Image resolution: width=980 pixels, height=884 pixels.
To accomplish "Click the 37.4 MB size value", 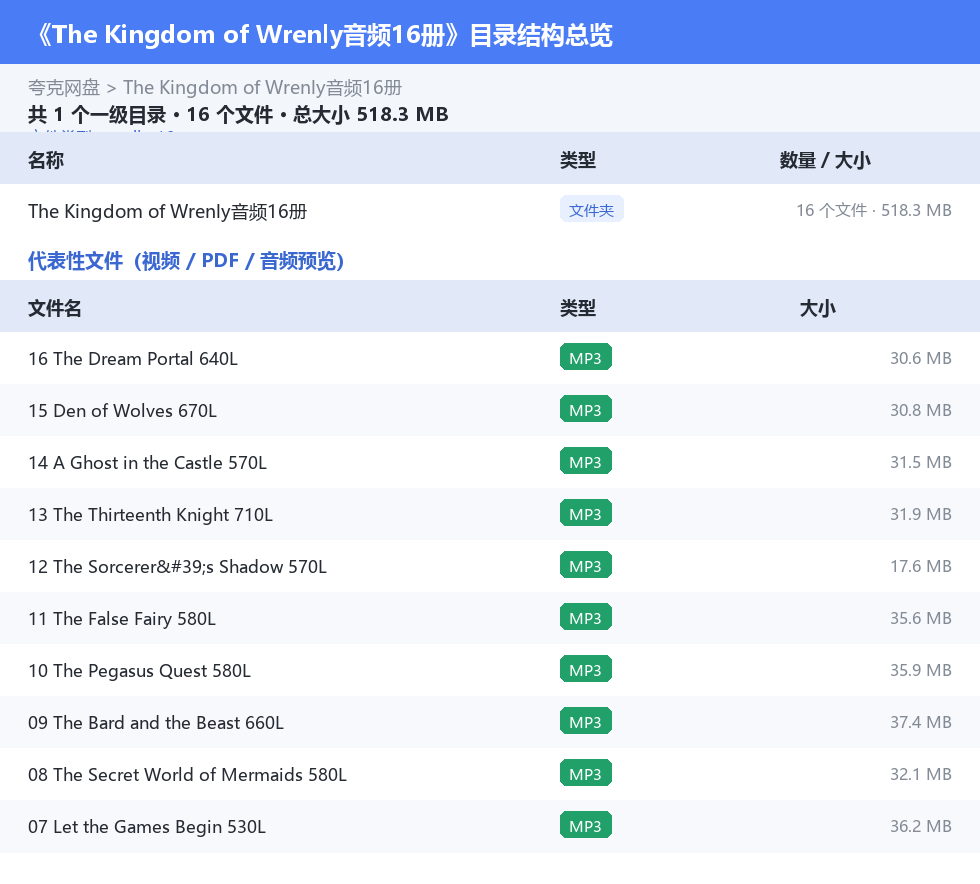I will point(921,721).
